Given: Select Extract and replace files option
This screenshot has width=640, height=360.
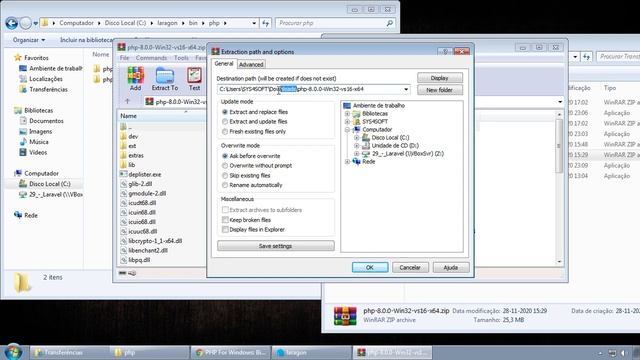Looking at the screenshot, I should pyautogui.click(x=225, y=112).
